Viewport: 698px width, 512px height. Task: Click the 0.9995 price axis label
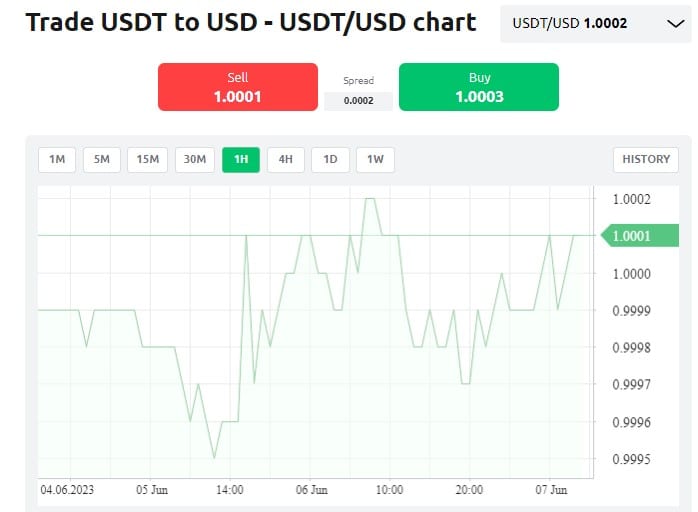pyautogui.click(x=631, y=460)
